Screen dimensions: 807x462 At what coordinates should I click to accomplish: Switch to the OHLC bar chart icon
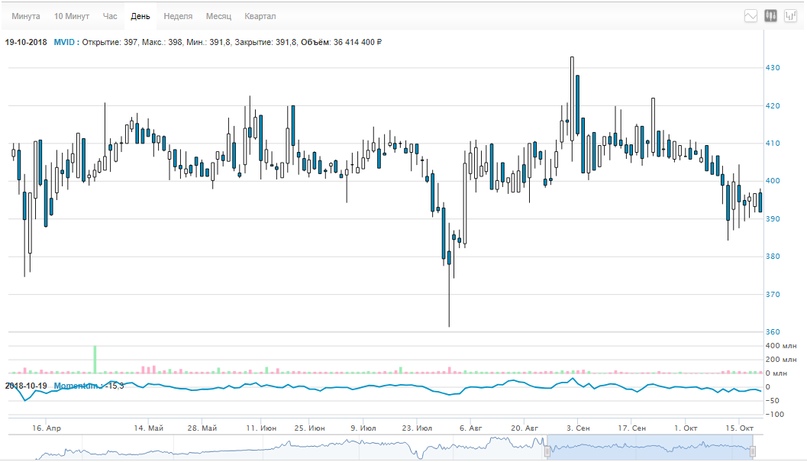(790, 16)
